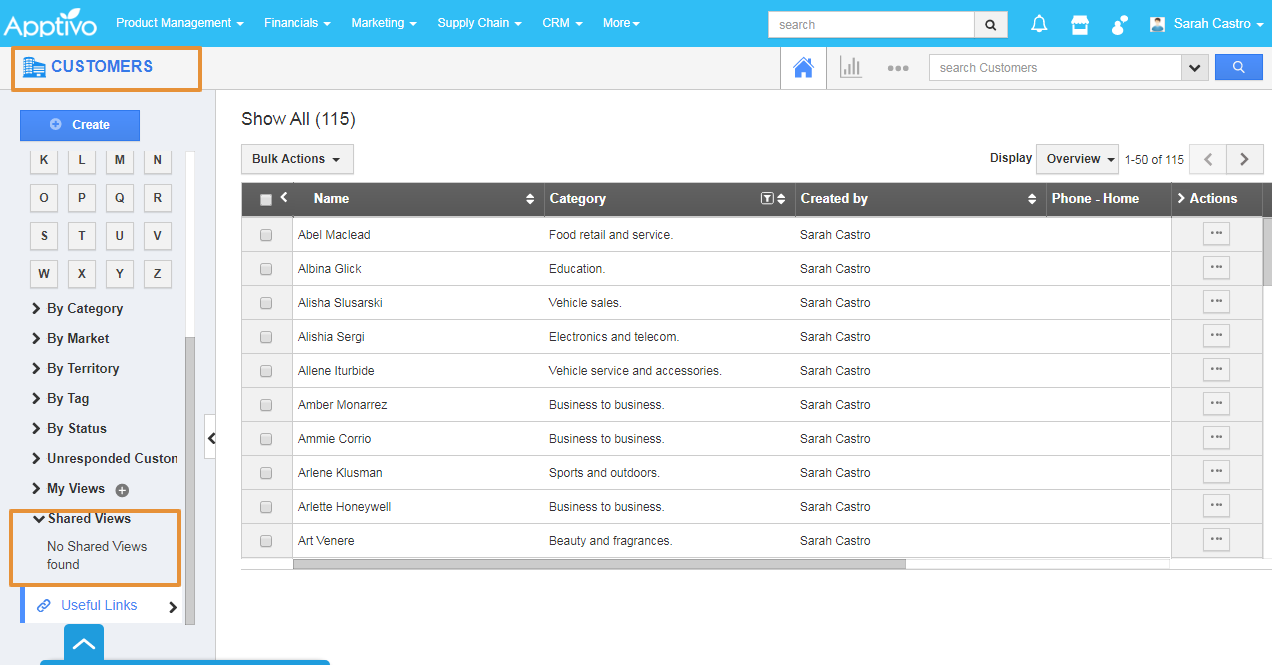Screen dimensions: 1272x665
Task: Click the three-dots more options icon
Action: [x=898, y=68]
